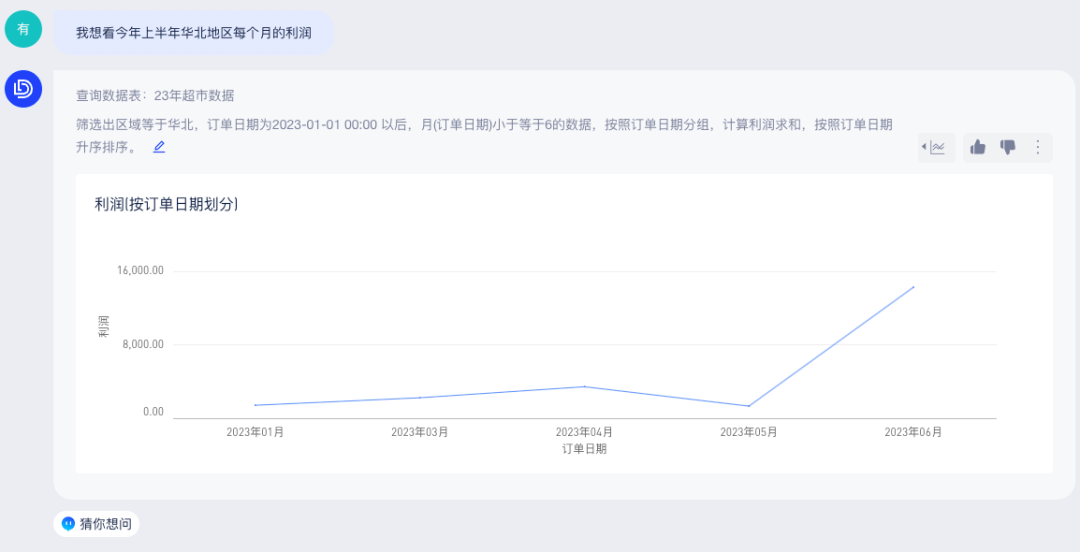Select the 2023年01月 data point on line
This screenshot has width=1080, height=552.
pos(256,405)
